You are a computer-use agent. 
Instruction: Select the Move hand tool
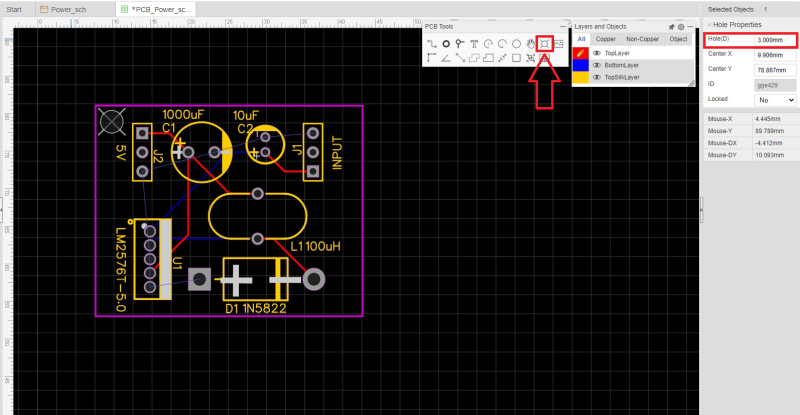point(531,44)
